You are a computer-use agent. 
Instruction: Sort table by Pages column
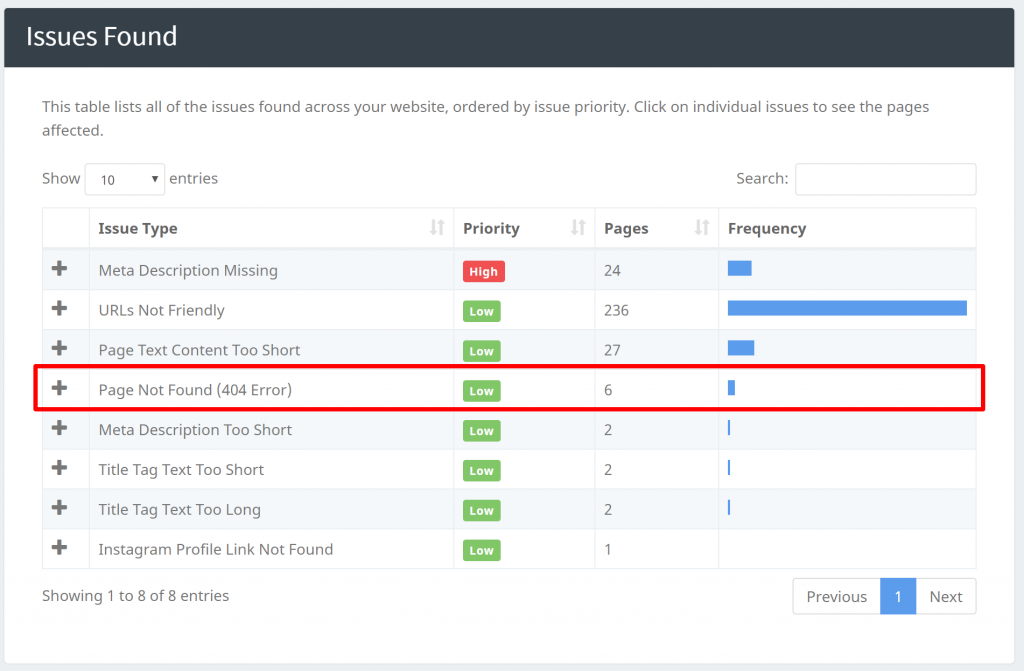(x=701, y=228)
